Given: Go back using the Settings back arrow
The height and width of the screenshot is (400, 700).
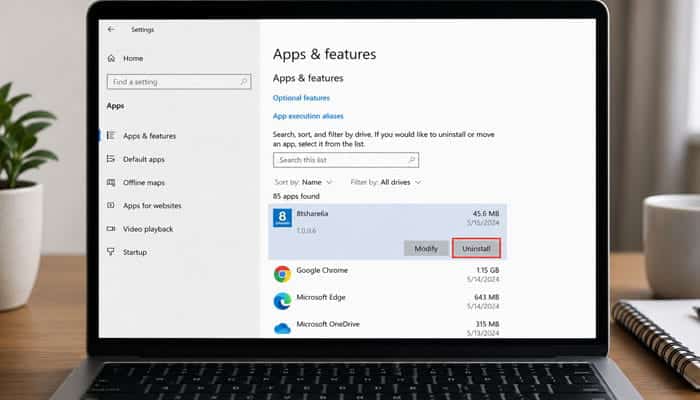Looking at the screenshot, I should [x=111, y=29].
